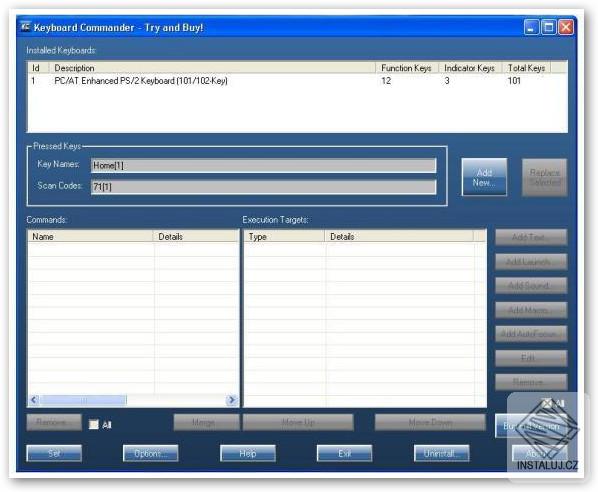Viewport: 598px width, 492px height.
Task: Click Indicator Keys column header
Action: coord(470,68)
